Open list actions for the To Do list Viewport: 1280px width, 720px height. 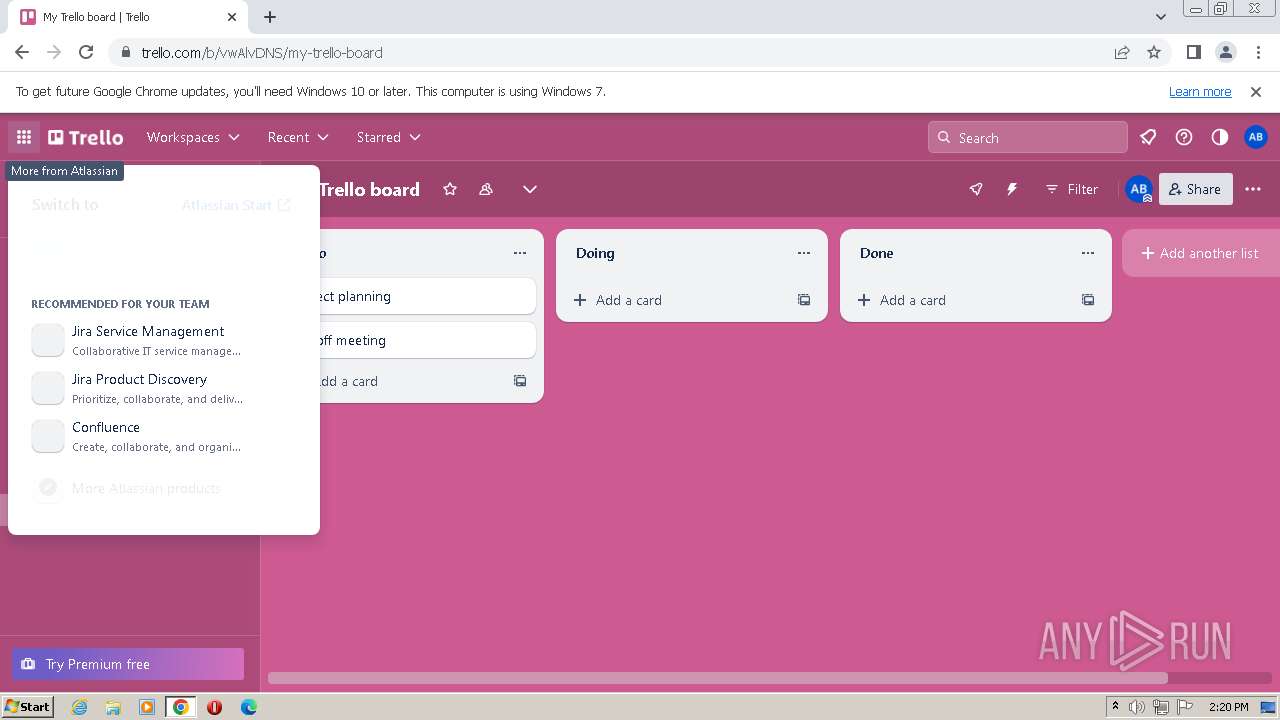(x=520, y=253)
